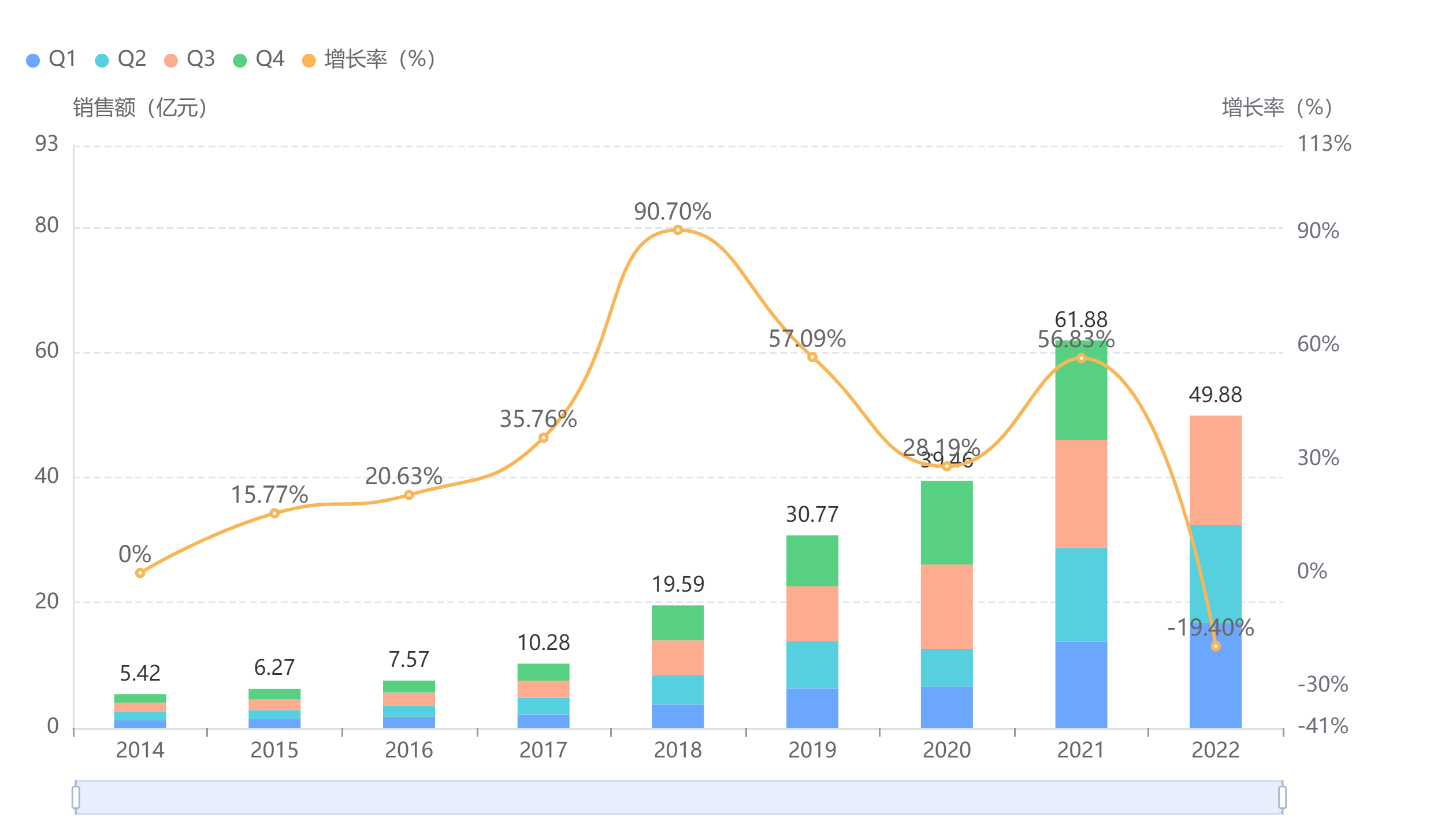This screenshot has width=1456, height=832.
Task: Click the middle of the data zoom bar
Action: tap(679, 797)
